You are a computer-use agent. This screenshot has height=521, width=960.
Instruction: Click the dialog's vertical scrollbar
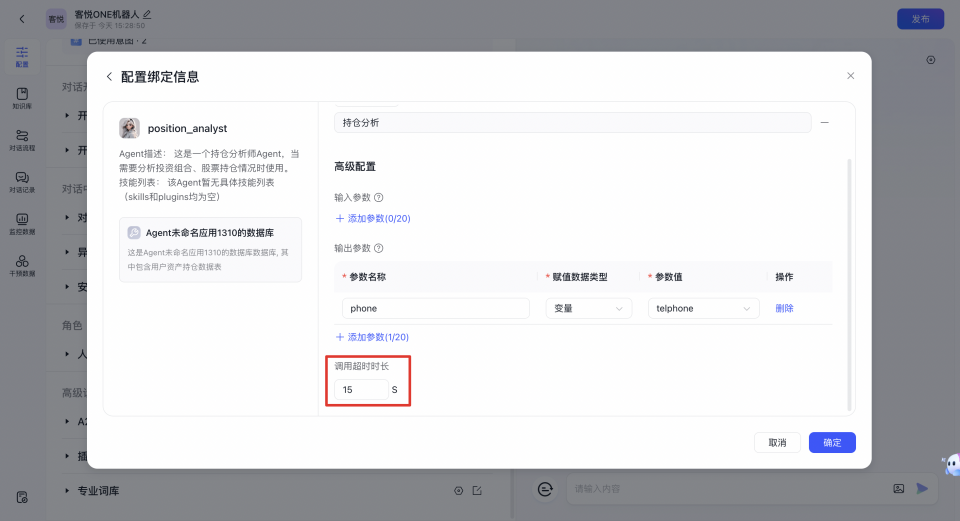coord(849,285)
